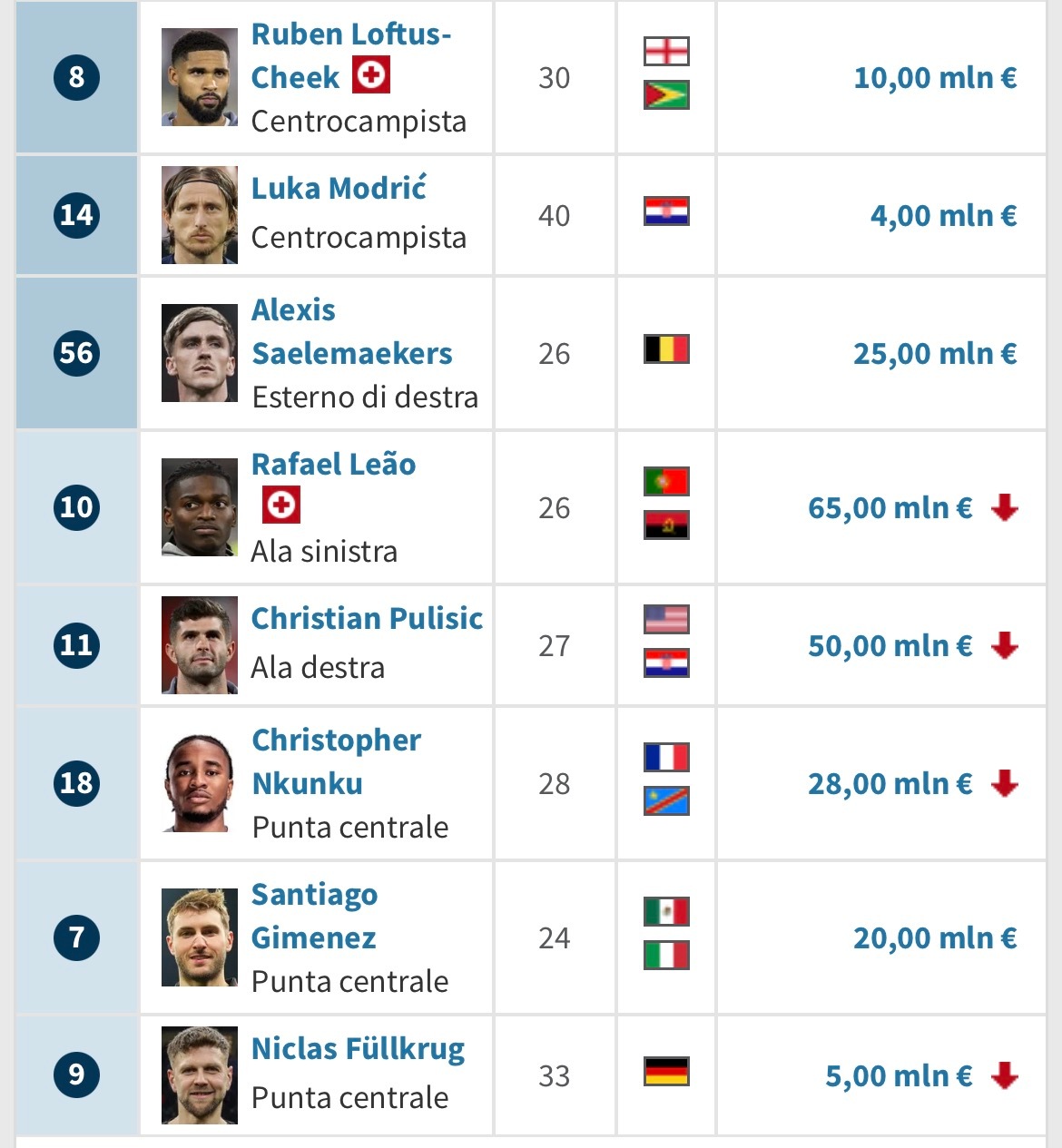Click red down arrow next to 65,00 mln €
Screen dimensions: 1062x1148
coord(1004,507)
